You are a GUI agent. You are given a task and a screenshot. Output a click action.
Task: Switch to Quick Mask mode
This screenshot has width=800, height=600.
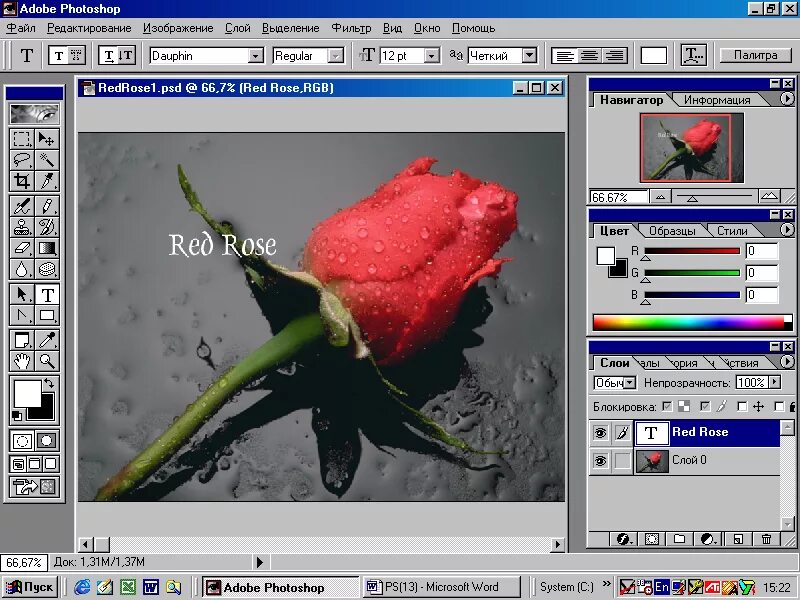[x=47, y=440]
